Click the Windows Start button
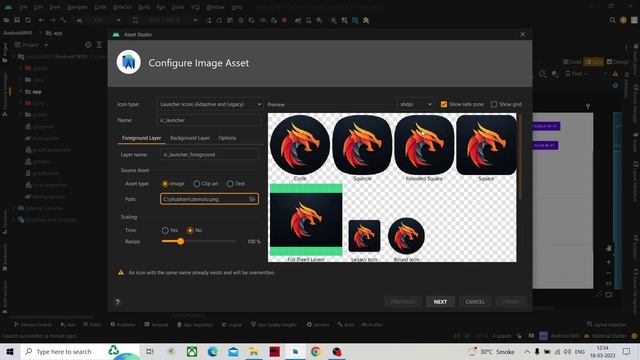Viewport: 640px width, 360px height. [x=10, y=351]
